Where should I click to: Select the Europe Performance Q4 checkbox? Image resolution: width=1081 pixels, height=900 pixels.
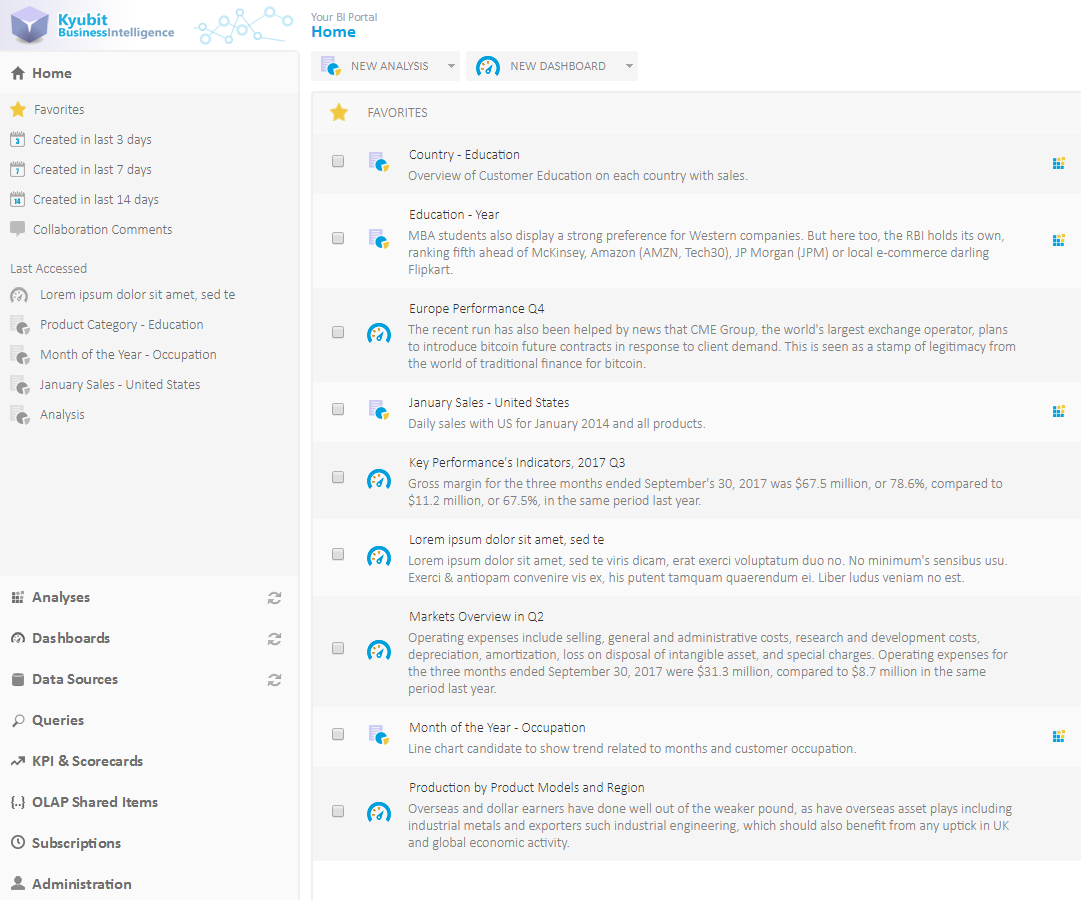click(x=338, y=332)
